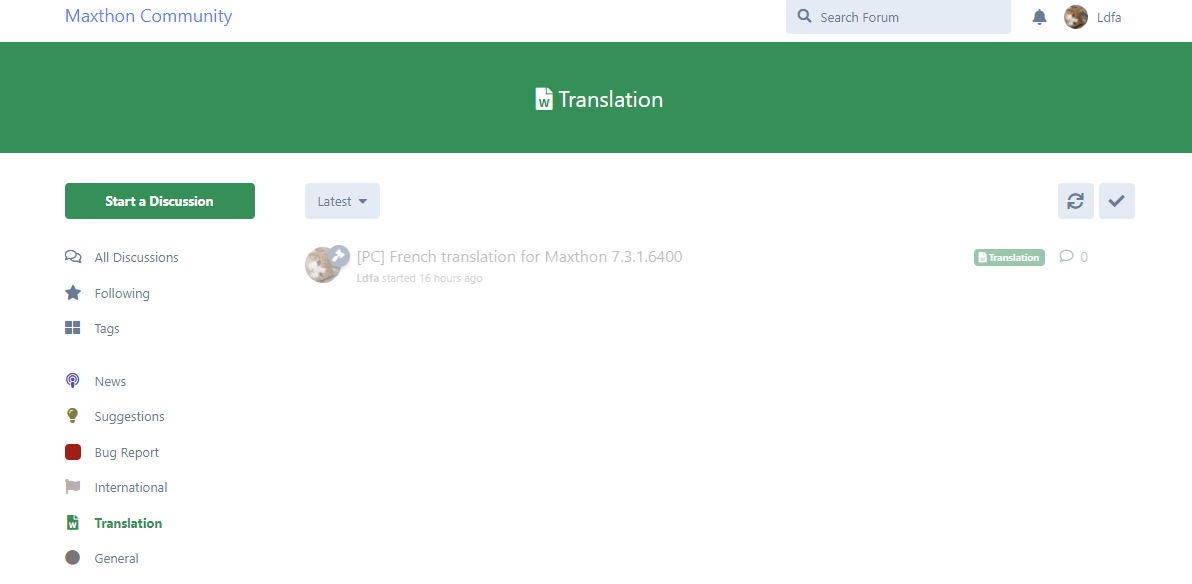
Task: Open the notifications bell icon
Action: click(1039, 17)
